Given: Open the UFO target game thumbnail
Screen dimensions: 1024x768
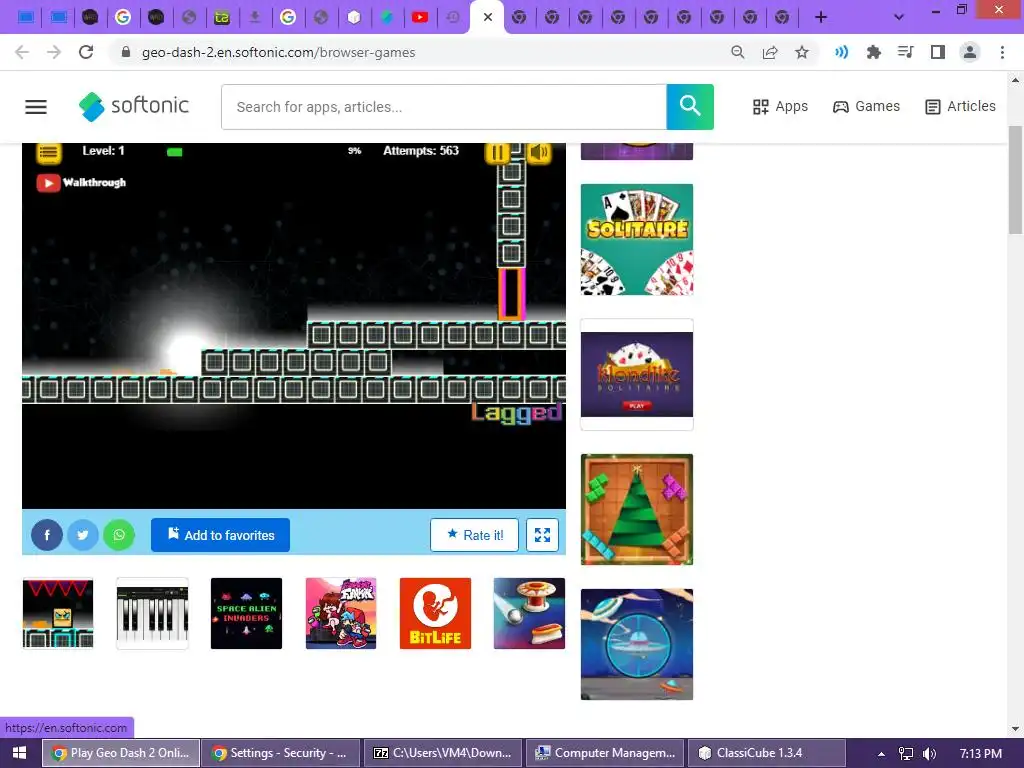Looking at the screenshot, I should coord(637,645).
